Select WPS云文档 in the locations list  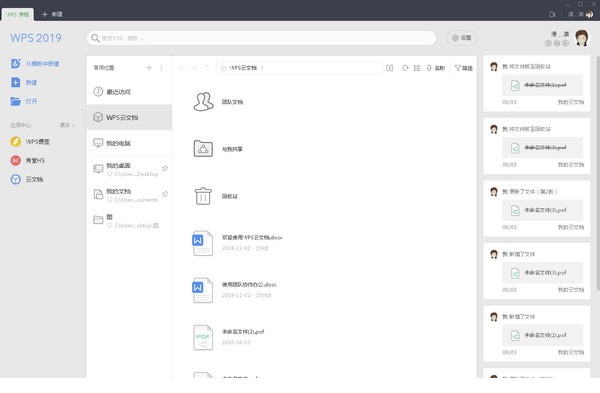pyautogui.click(x=129, y=117)
